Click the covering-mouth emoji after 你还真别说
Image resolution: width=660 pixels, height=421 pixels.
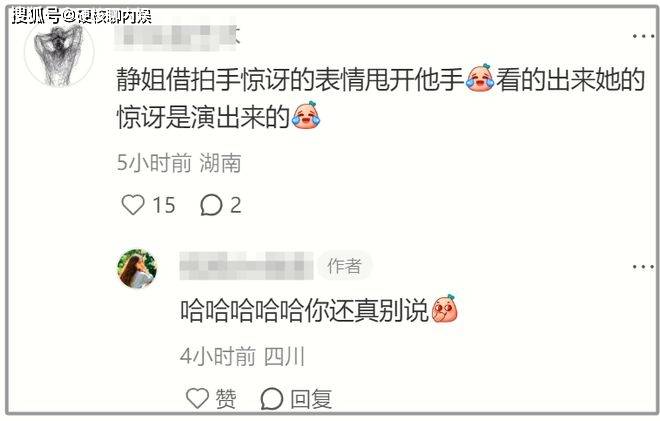point(444,309)
